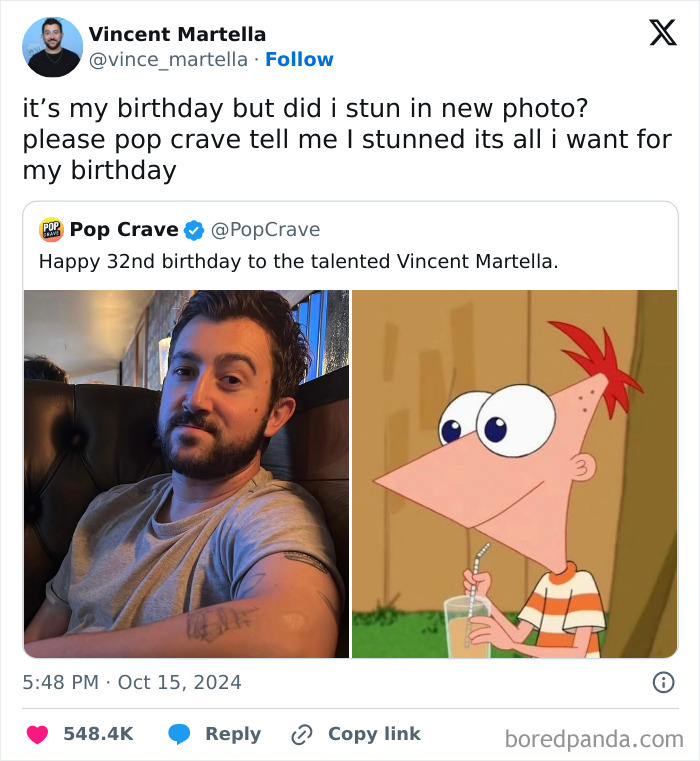This screenshot has height=761, width=700.
Task: Like the tweet with the heart icon
Action: 37,734
